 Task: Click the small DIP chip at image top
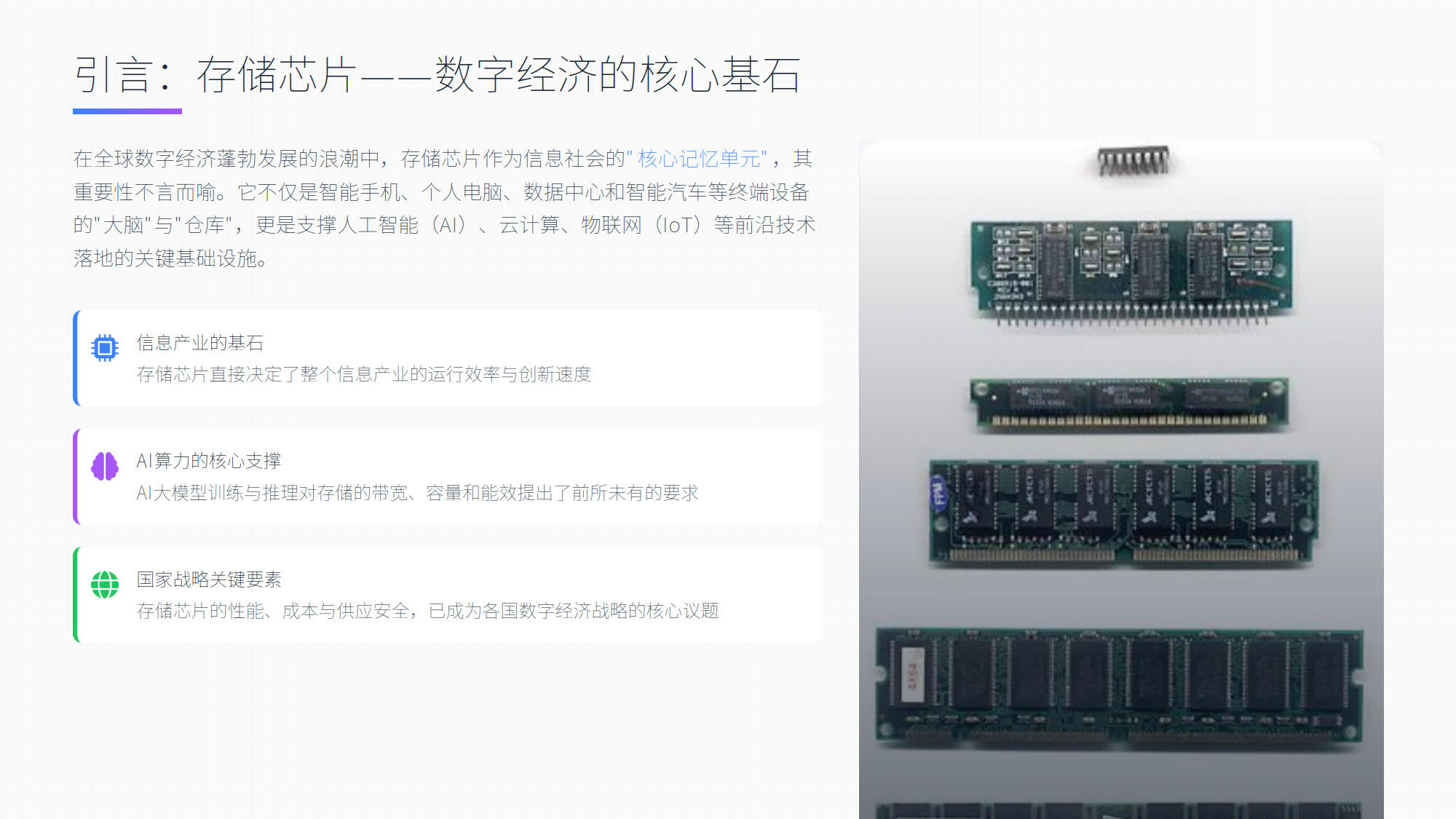(1133, 162)
